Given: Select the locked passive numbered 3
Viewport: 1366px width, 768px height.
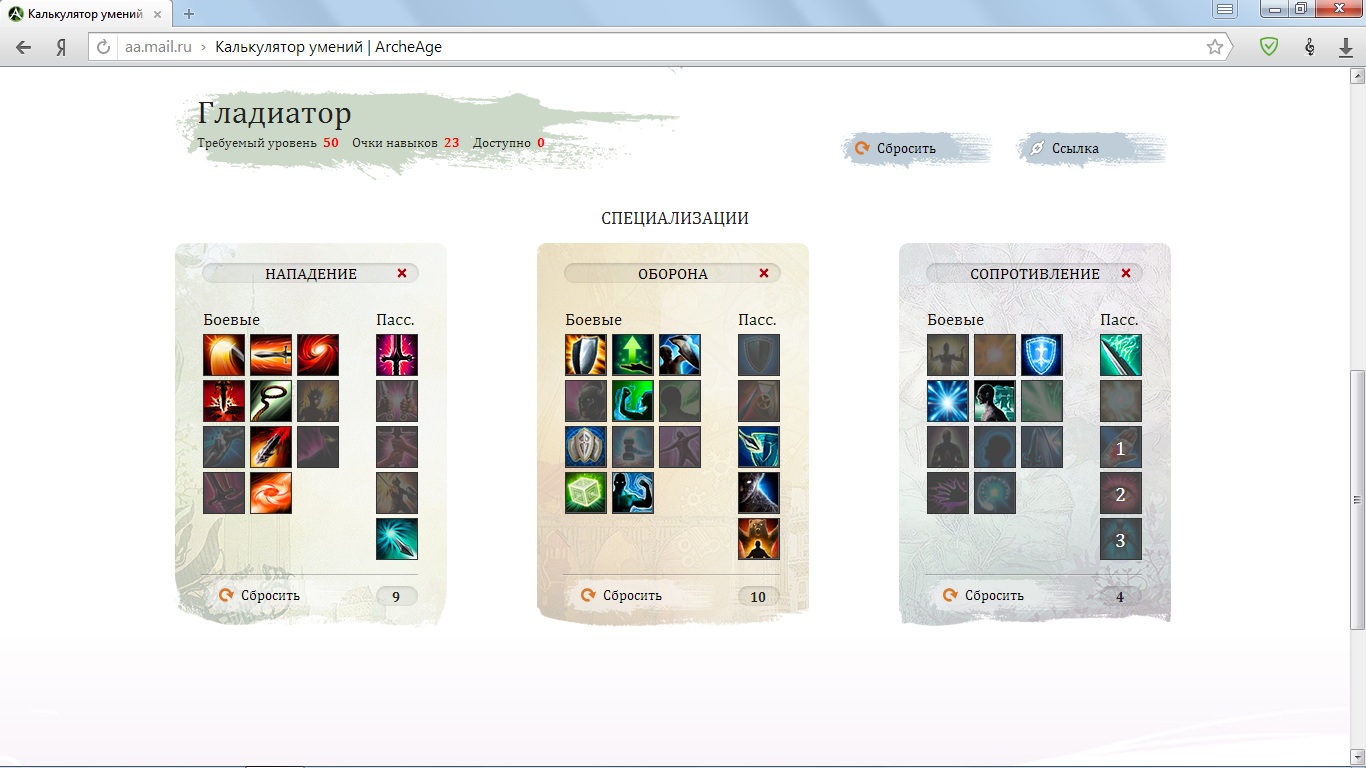Looking at the screenshot, I should pos(1121,539).
